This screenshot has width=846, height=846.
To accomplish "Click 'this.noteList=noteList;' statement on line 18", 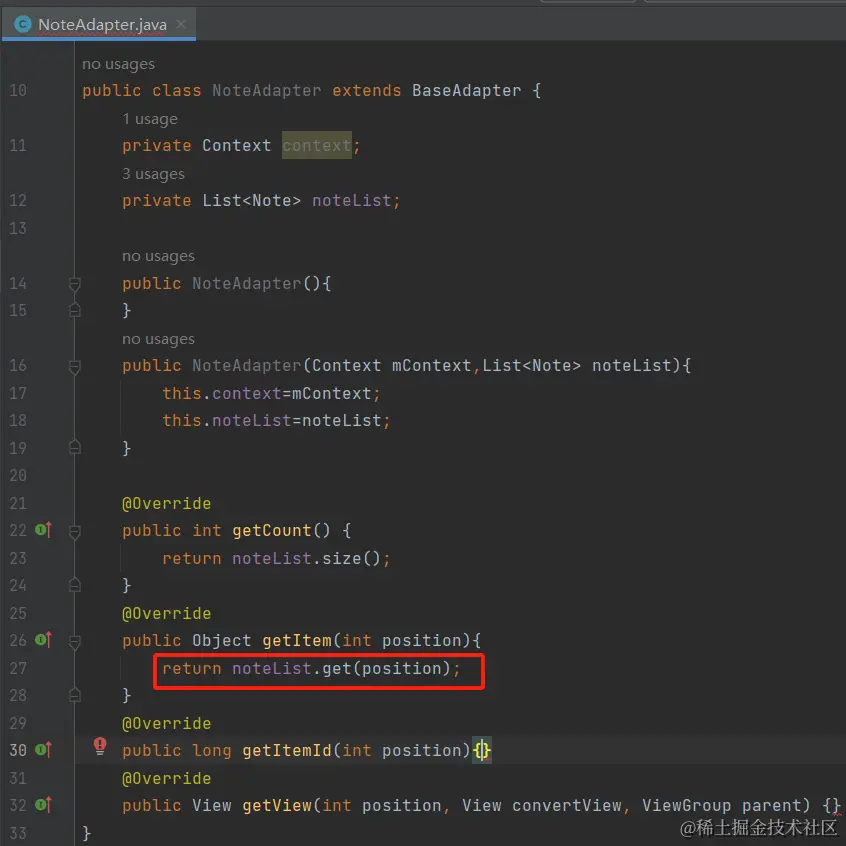I will (x=276, y=420).
